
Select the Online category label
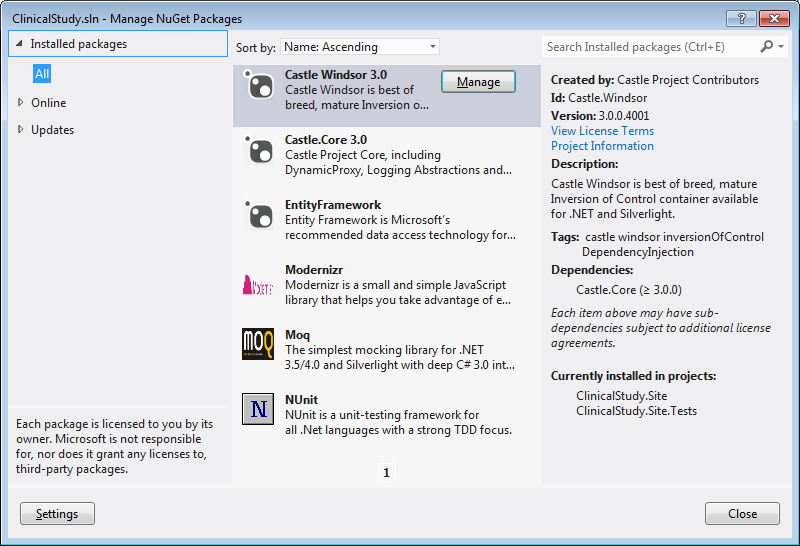coord(48,103)
